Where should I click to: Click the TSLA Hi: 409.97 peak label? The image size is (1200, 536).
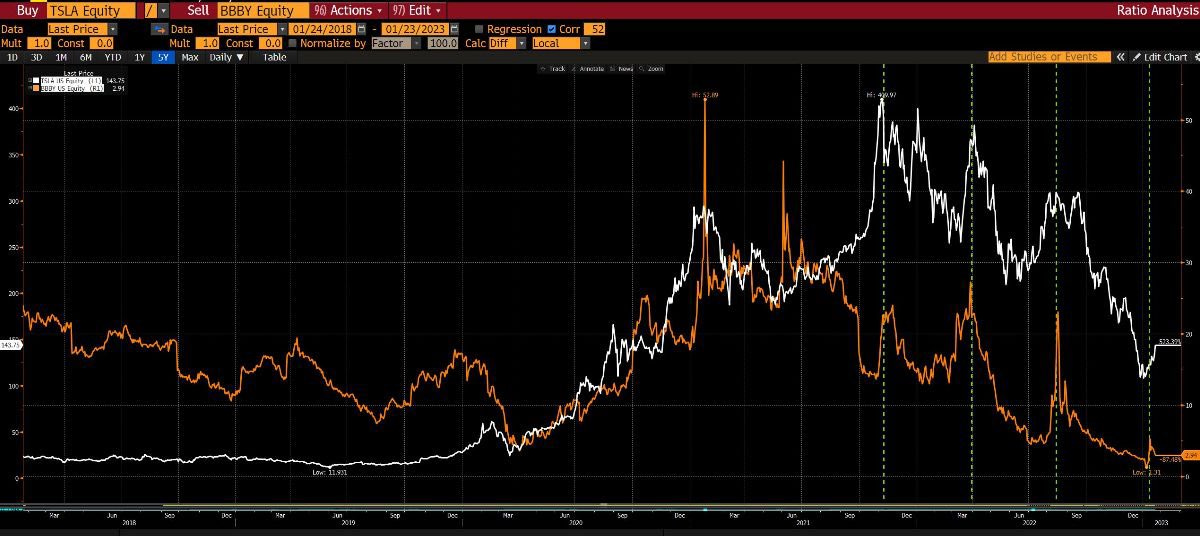(881, 94)
